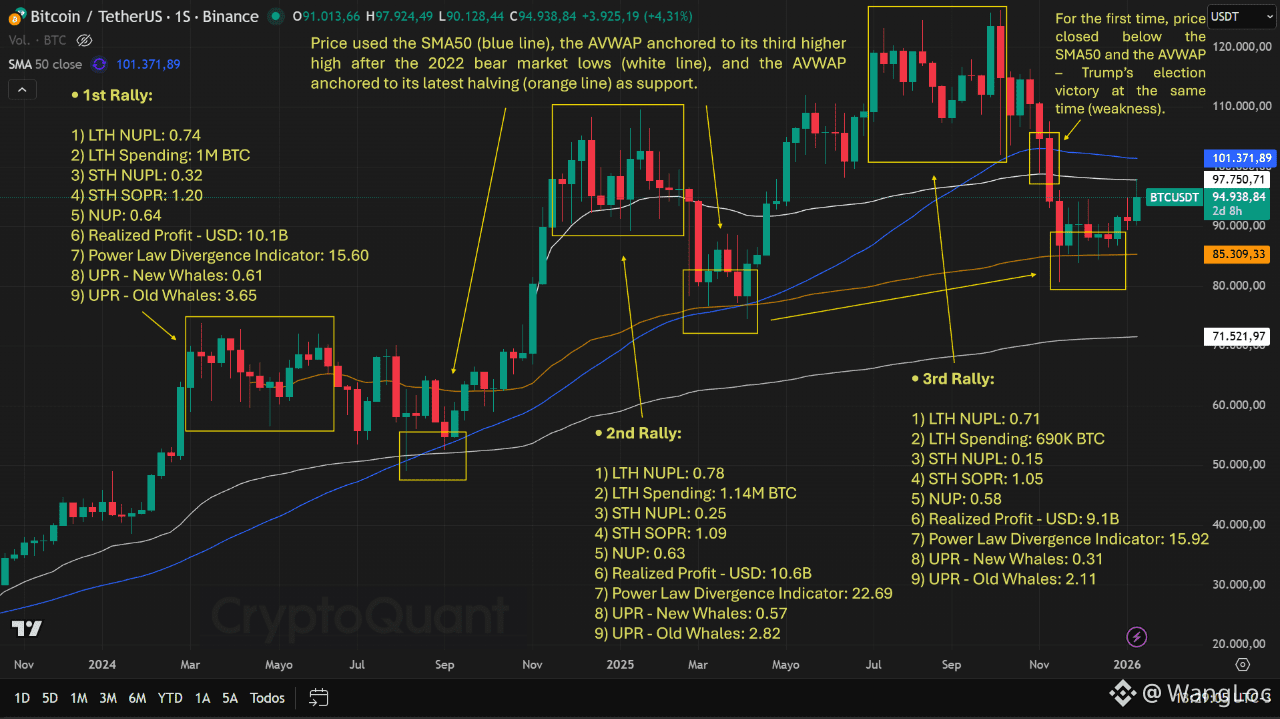Select the 5D time range
The image size is (1280, 719).
pyautogui.click(x=50, y=698)
